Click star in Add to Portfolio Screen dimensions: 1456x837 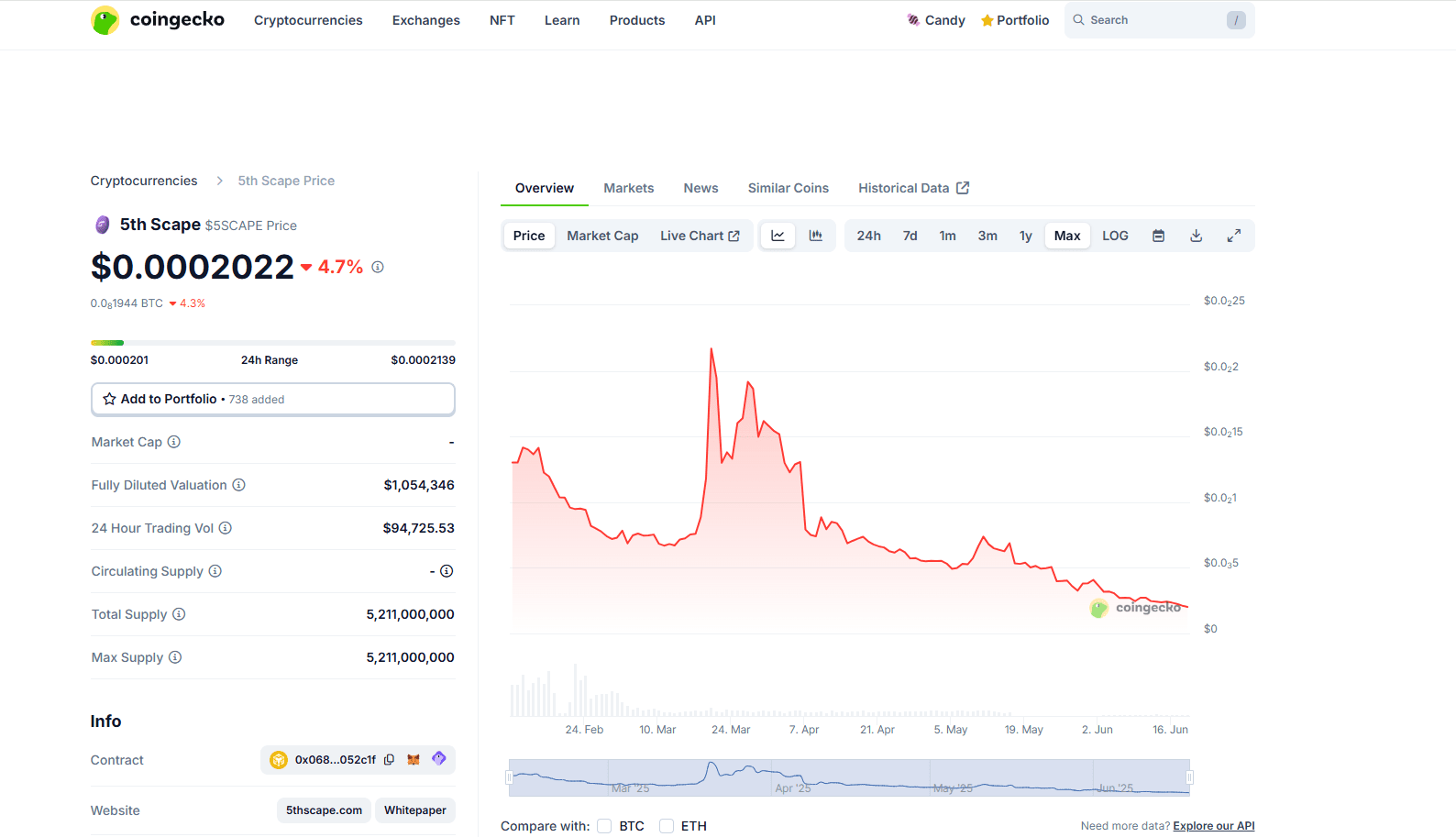110,399
